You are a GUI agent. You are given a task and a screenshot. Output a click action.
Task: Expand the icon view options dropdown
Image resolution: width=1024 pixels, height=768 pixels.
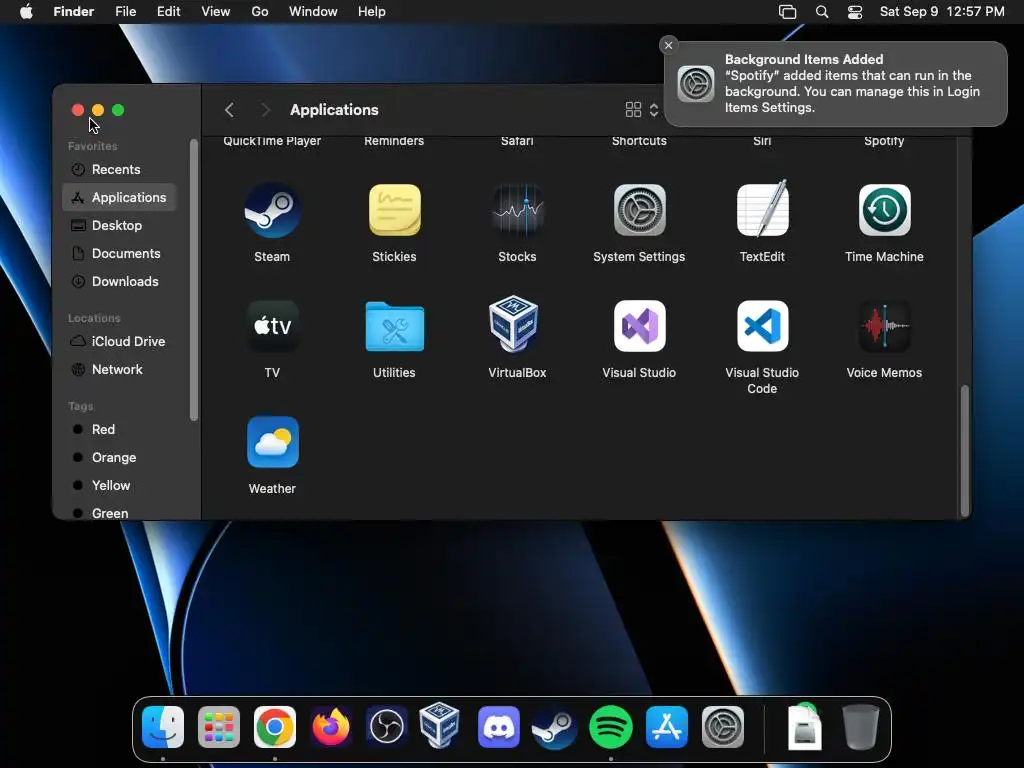(x=654, y=110)
